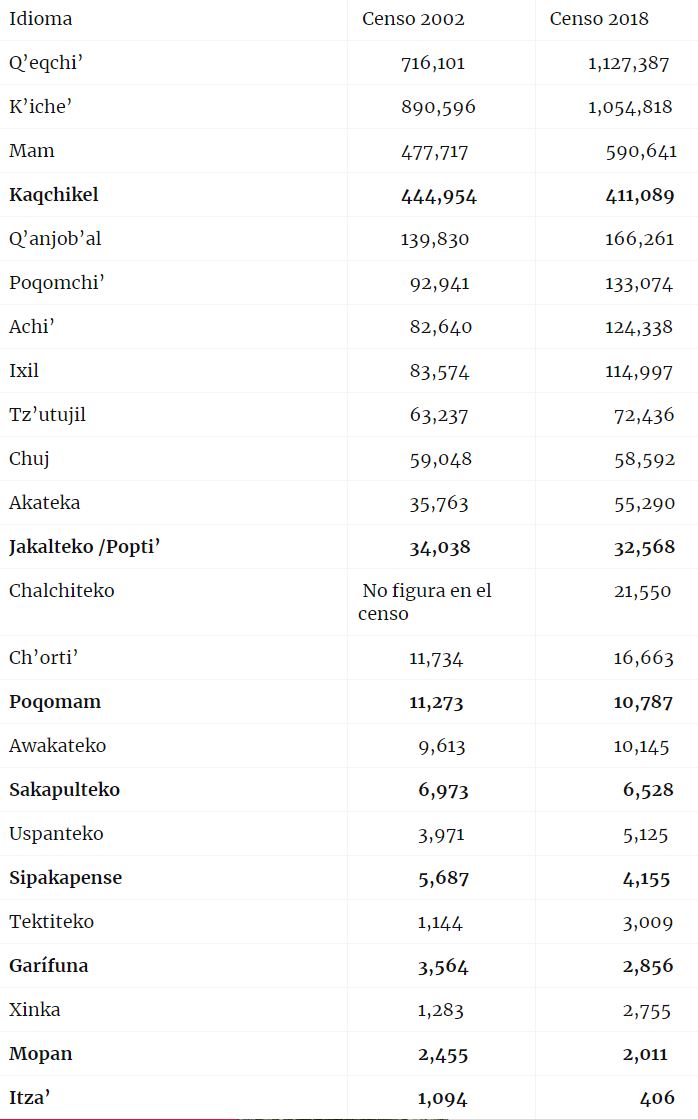Select the Xinka 2018 value 2,755
The width and height of the screenshot is (698, 1120).
648,1010
